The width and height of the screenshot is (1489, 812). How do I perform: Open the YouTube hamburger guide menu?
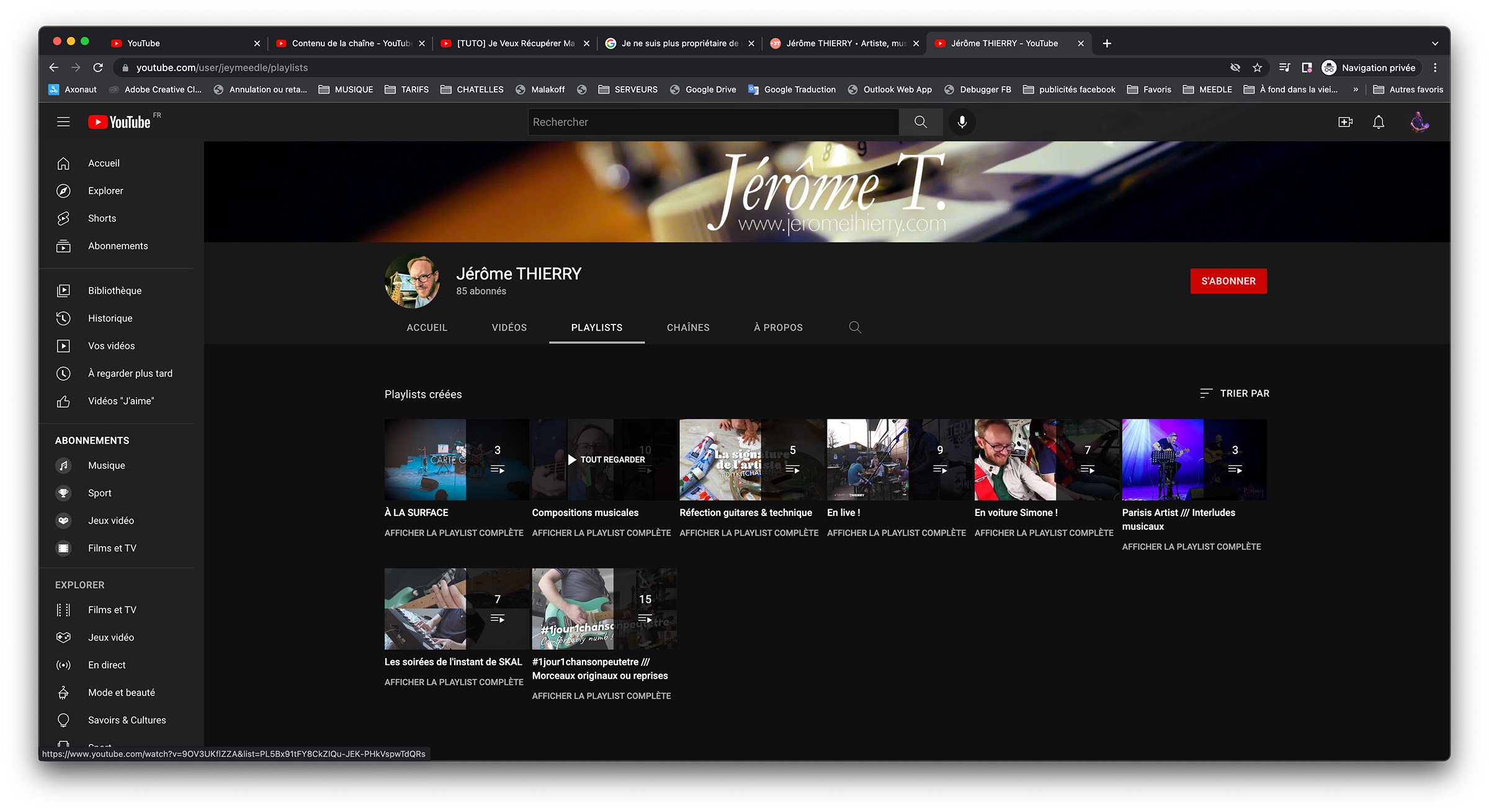tap(63, 122)
